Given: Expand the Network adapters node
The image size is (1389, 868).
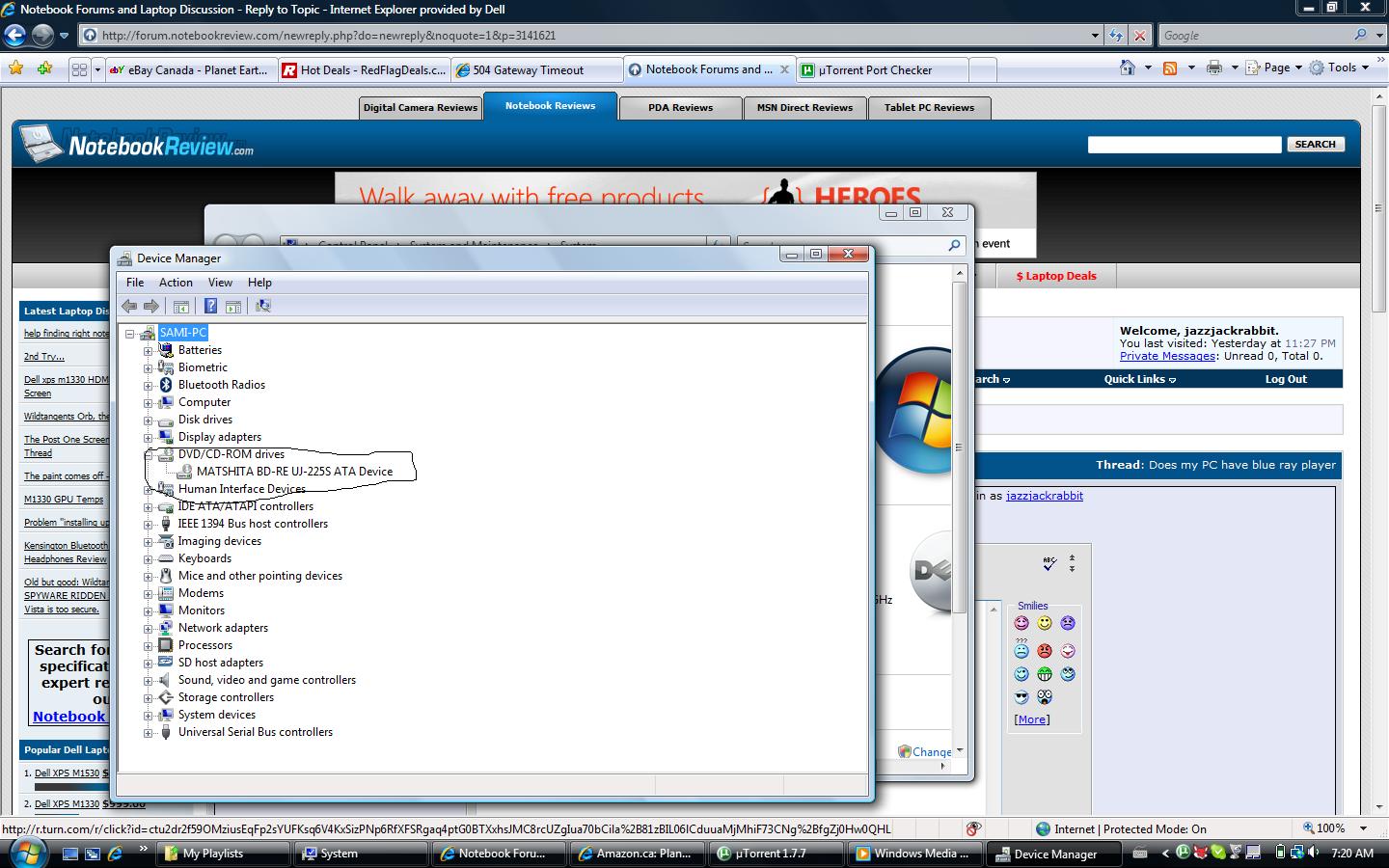Looking at the screenshot, I should coord(148,628).
